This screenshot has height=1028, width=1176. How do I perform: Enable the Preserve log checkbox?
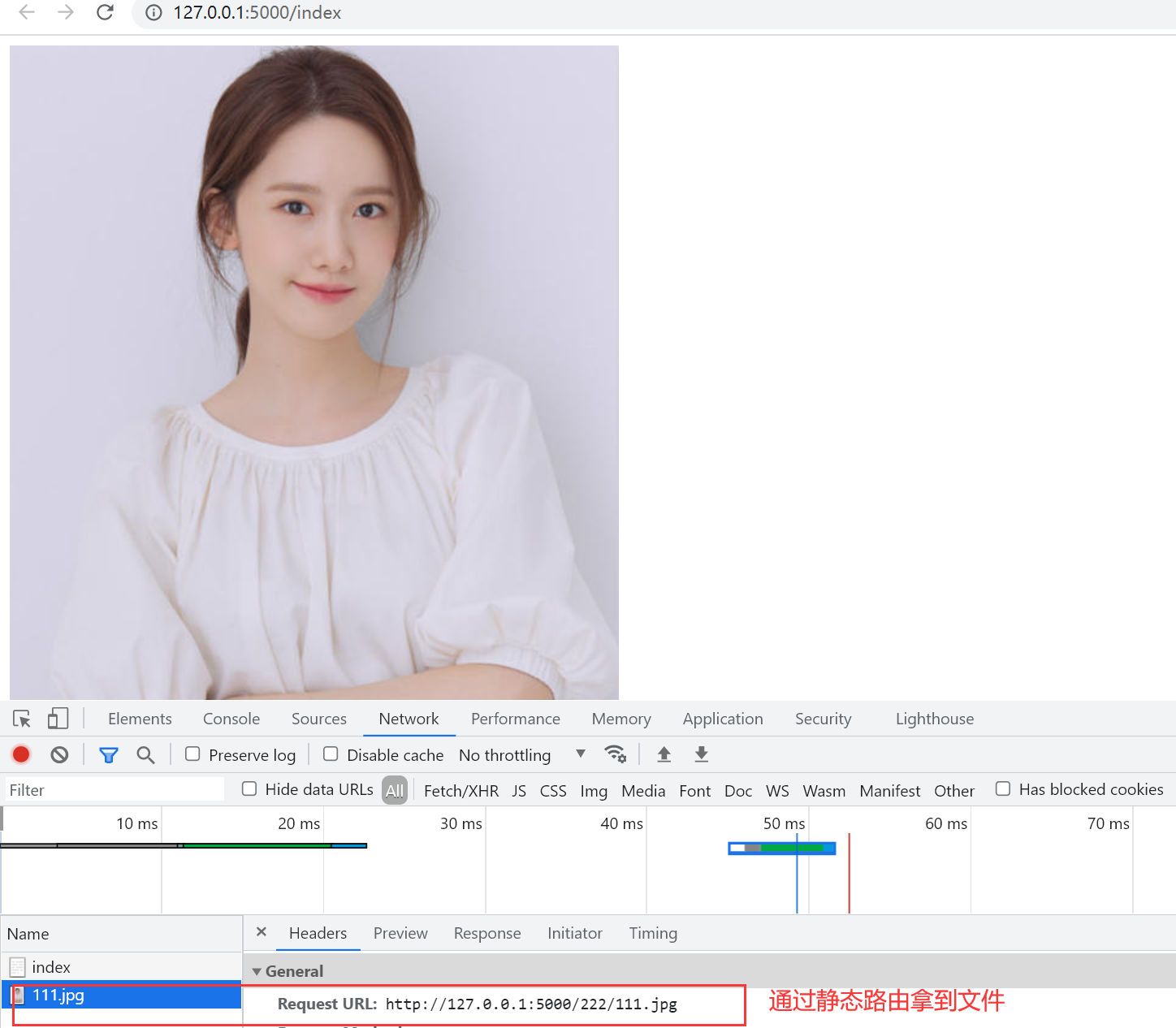[192, 754]
